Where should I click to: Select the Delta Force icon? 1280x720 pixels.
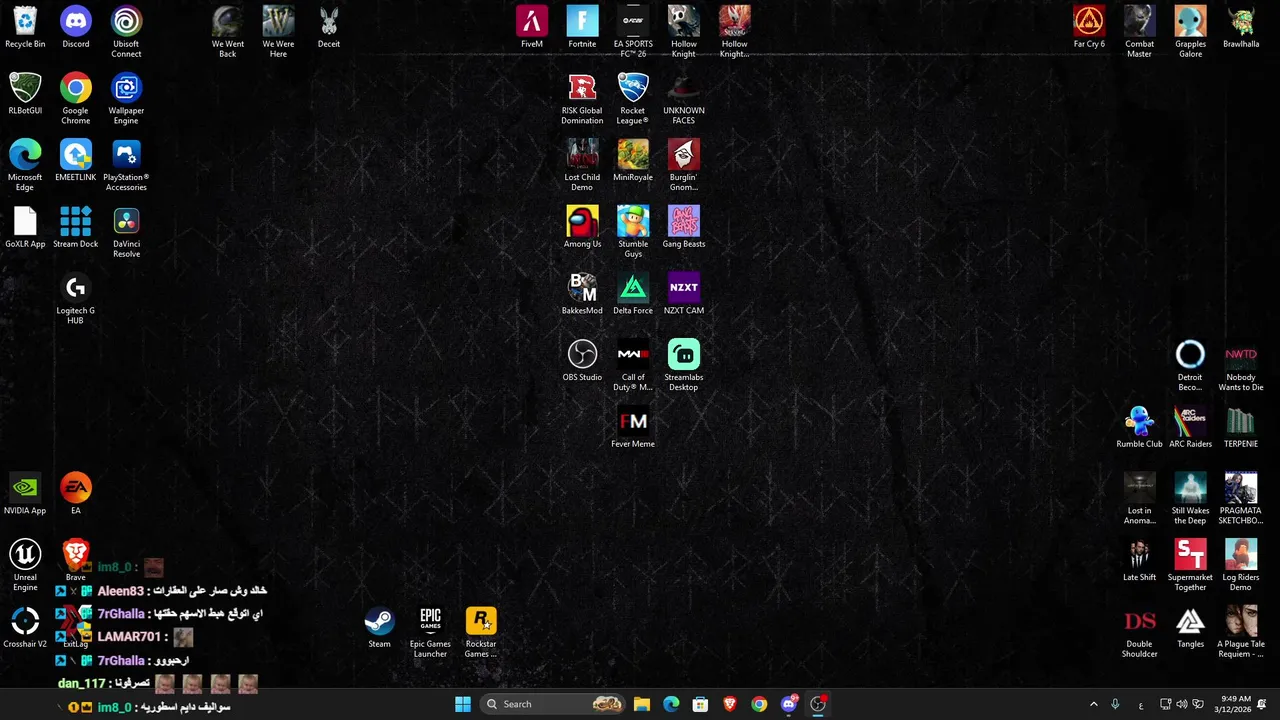633,294
